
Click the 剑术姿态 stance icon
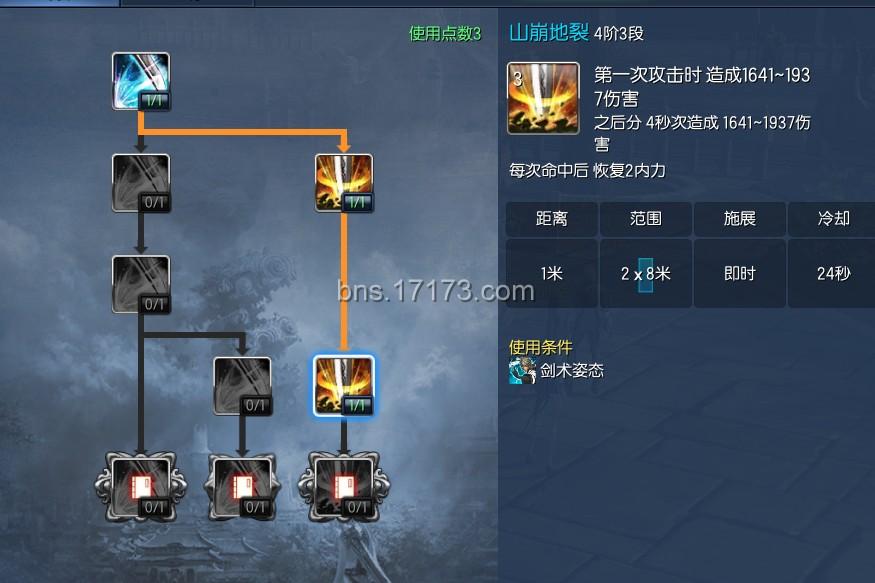pos(522,371)
